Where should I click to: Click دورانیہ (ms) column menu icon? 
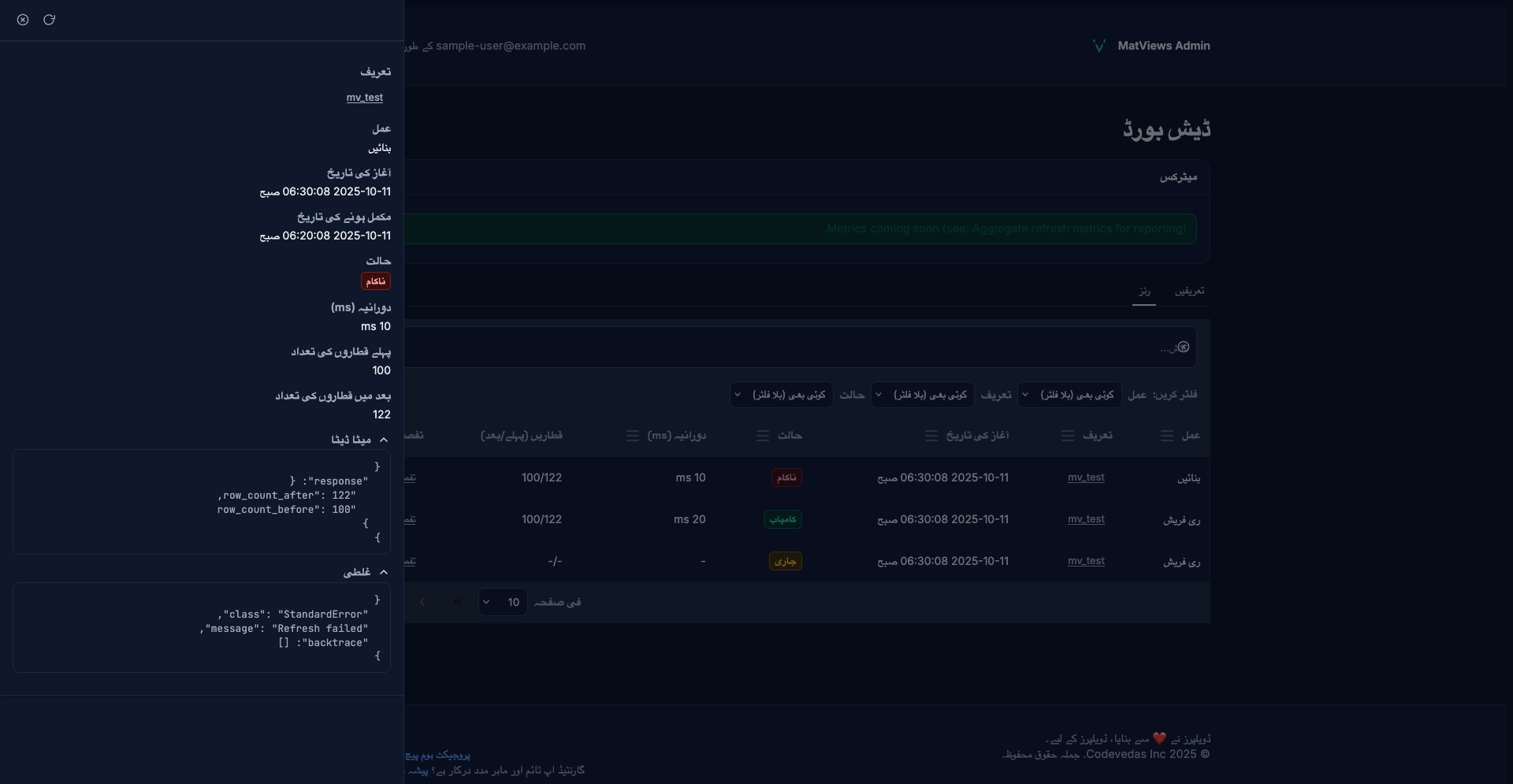632,436
